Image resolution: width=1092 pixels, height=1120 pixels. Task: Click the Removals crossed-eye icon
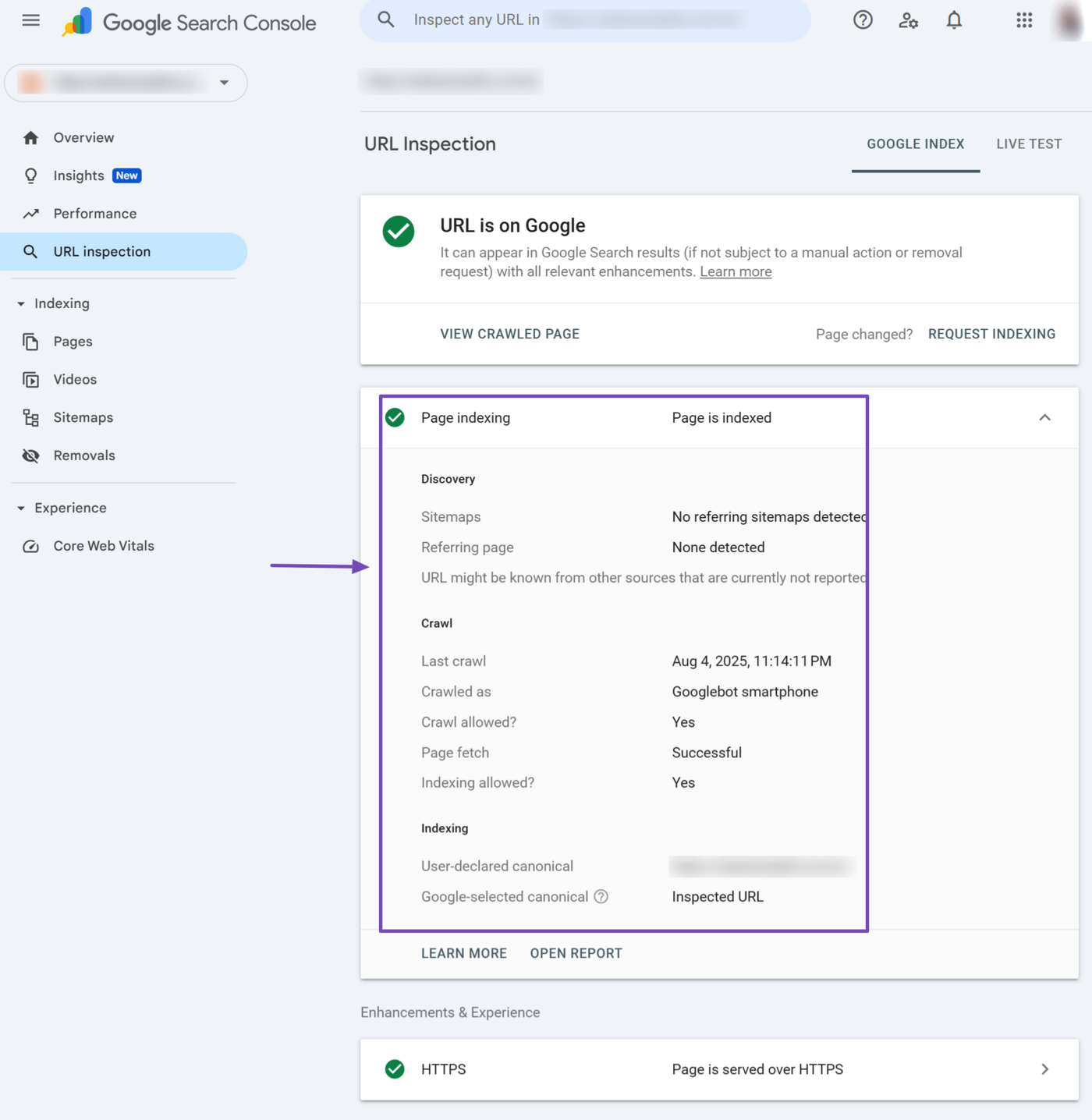pyautogui.click(x=30, y=455)
